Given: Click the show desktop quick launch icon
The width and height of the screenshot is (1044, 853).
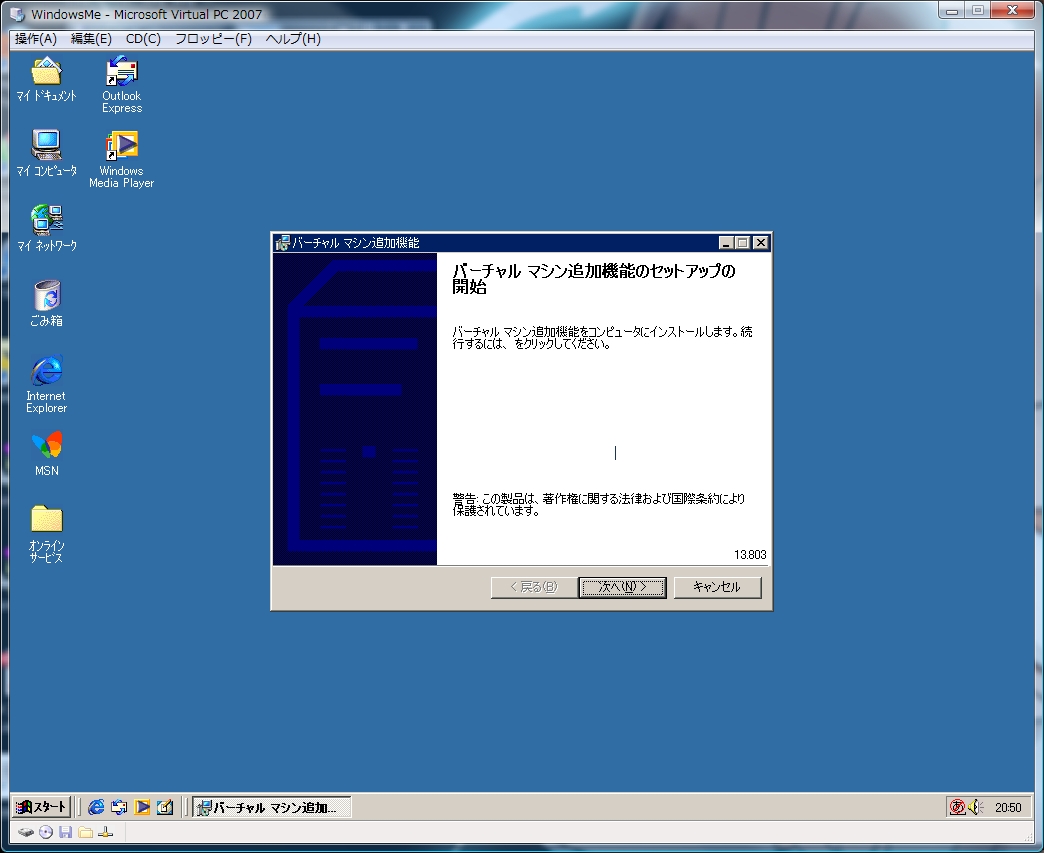Looking at the screenshot, I should pos(164,807).
